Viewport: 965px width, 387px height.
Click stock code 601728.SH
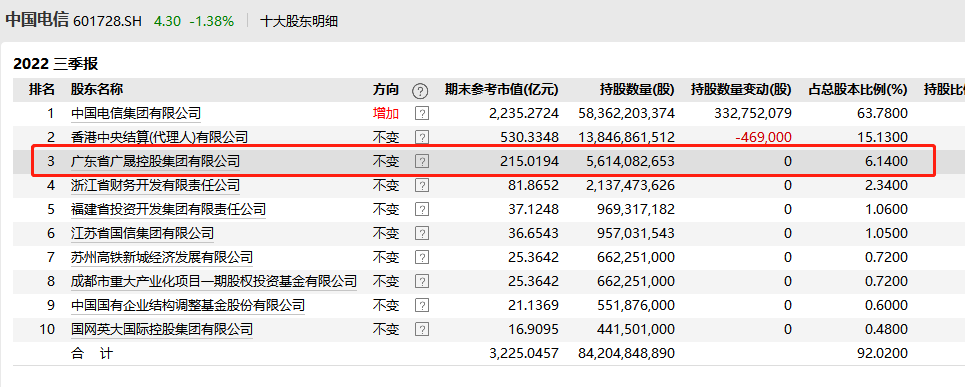click(107, 22)
